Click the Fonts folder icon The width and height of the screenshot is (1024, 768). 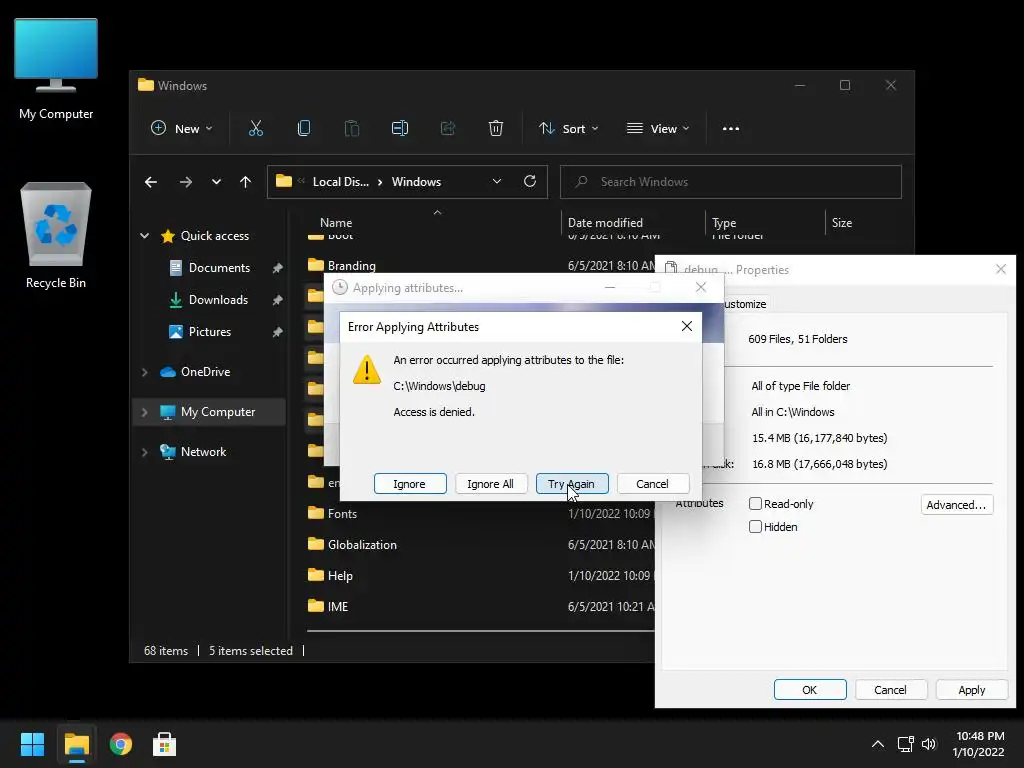coord(316,513)
